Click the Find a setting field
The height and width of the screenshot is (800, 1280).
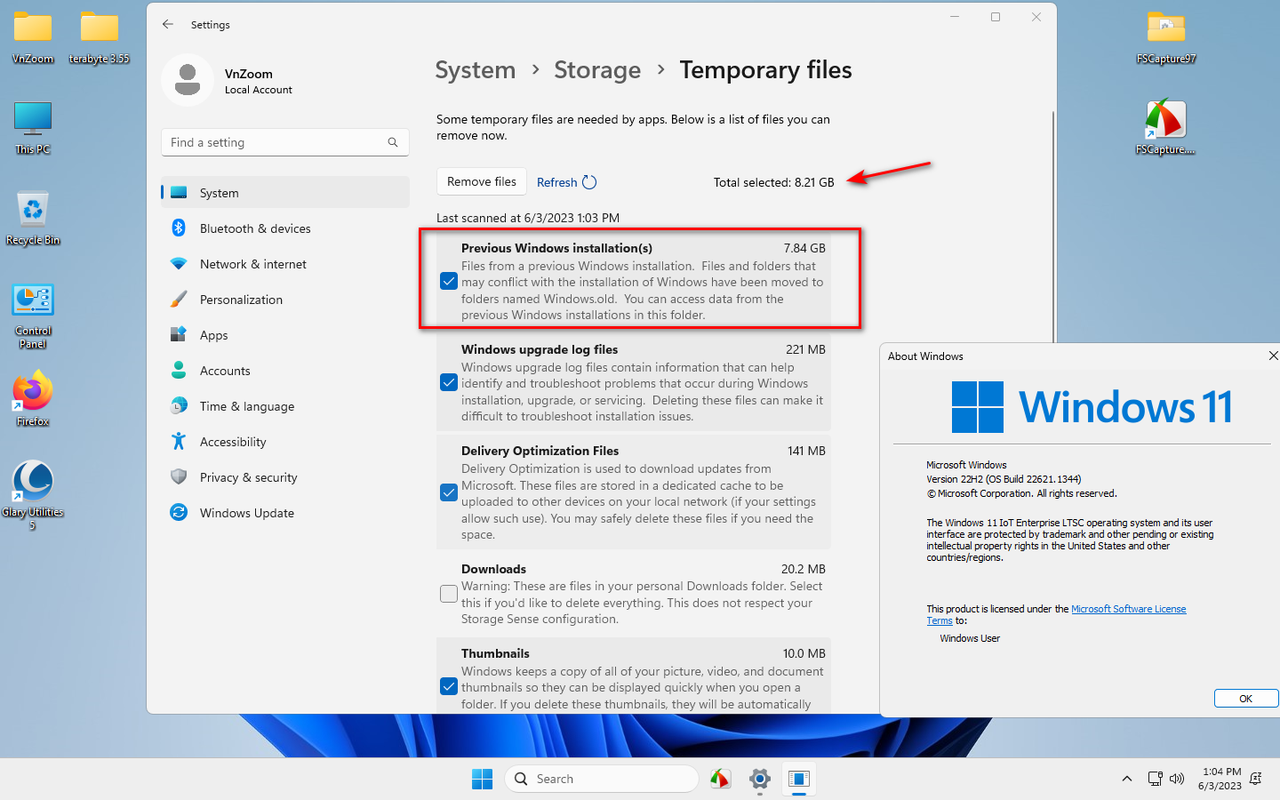tap(285, 143)
